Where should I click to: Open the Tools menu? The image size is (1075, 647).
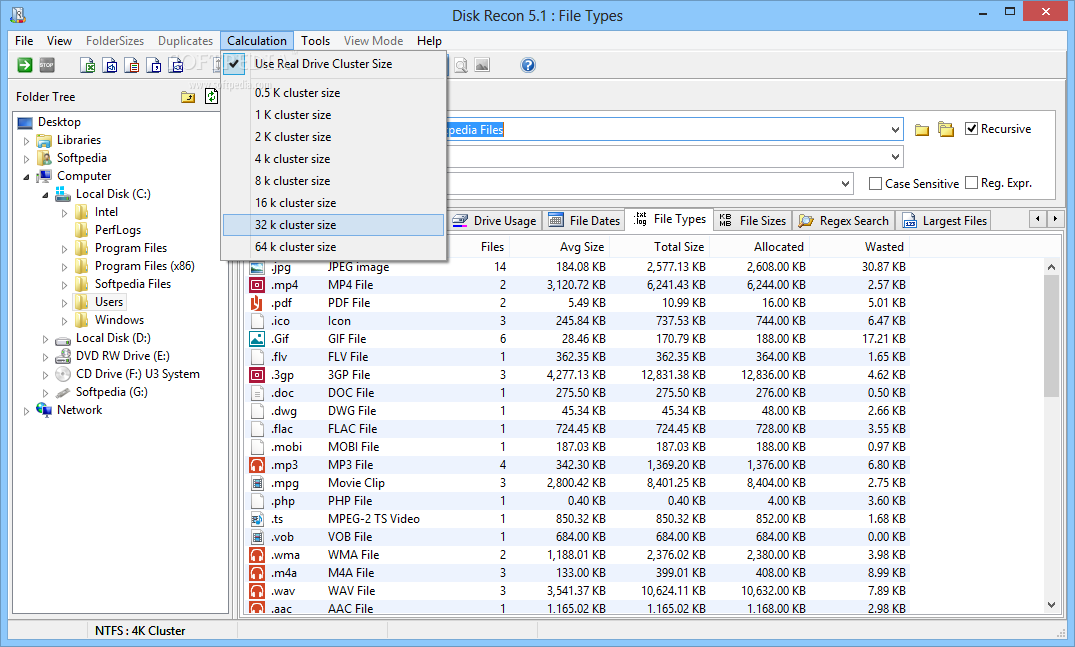[x=315, y=41]
